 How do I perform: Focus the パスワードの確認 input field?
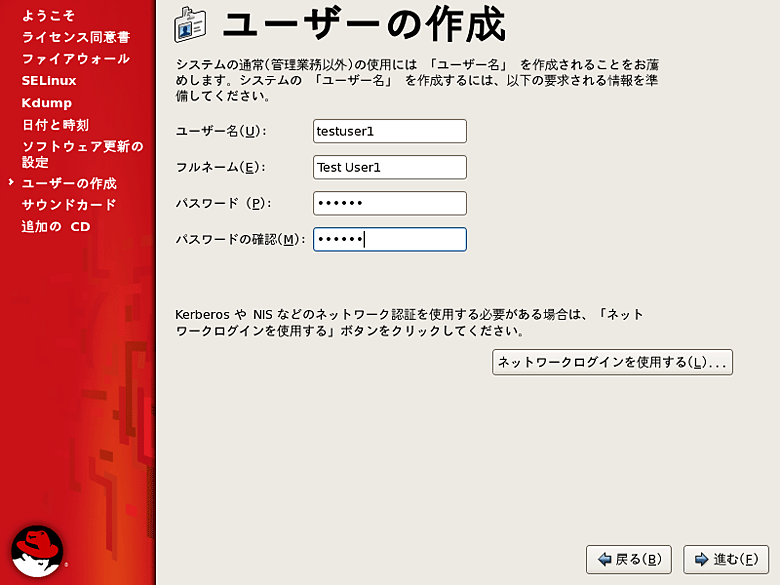(x=390, y=239)
